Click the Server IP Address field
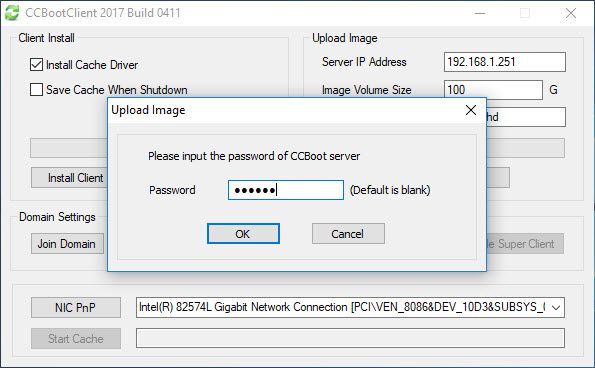 [505, 62]
